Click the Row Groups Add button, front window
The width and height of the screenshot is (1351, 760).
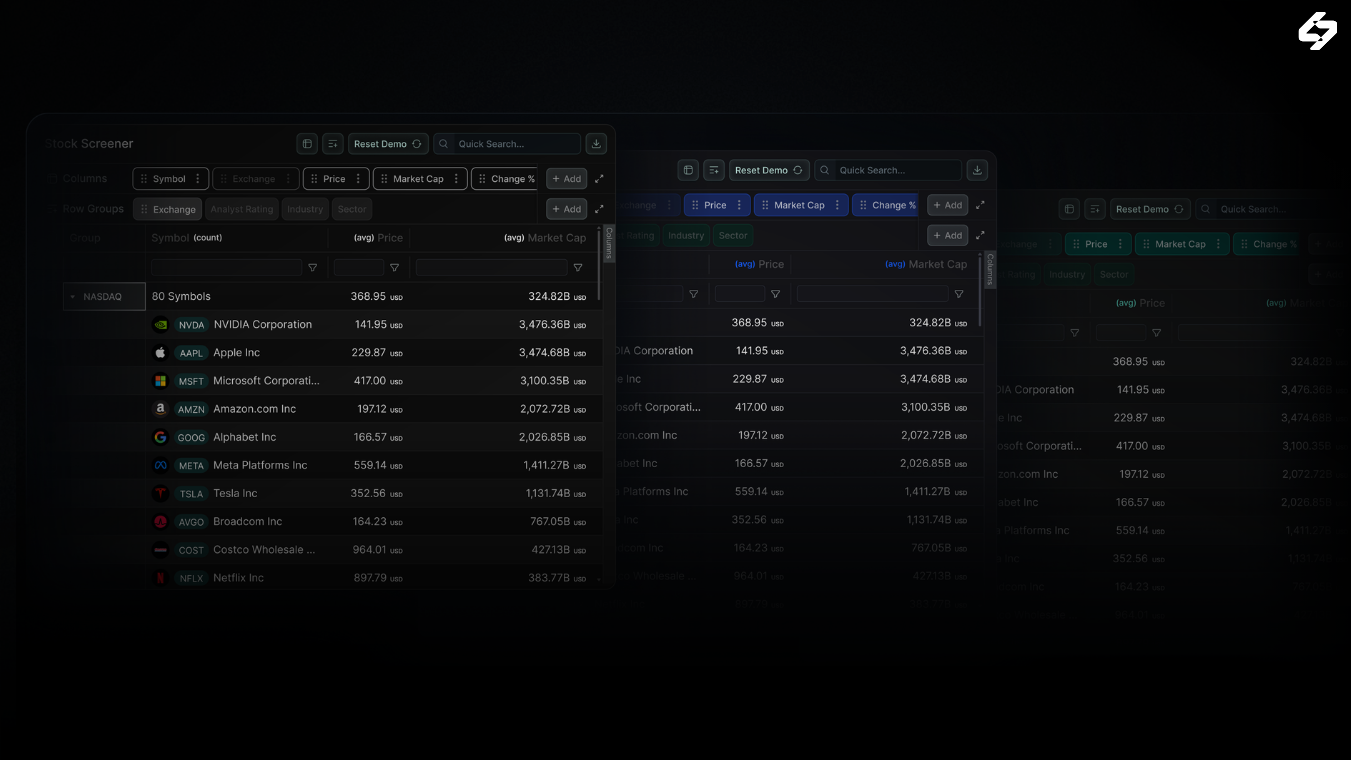click(566, 209)
